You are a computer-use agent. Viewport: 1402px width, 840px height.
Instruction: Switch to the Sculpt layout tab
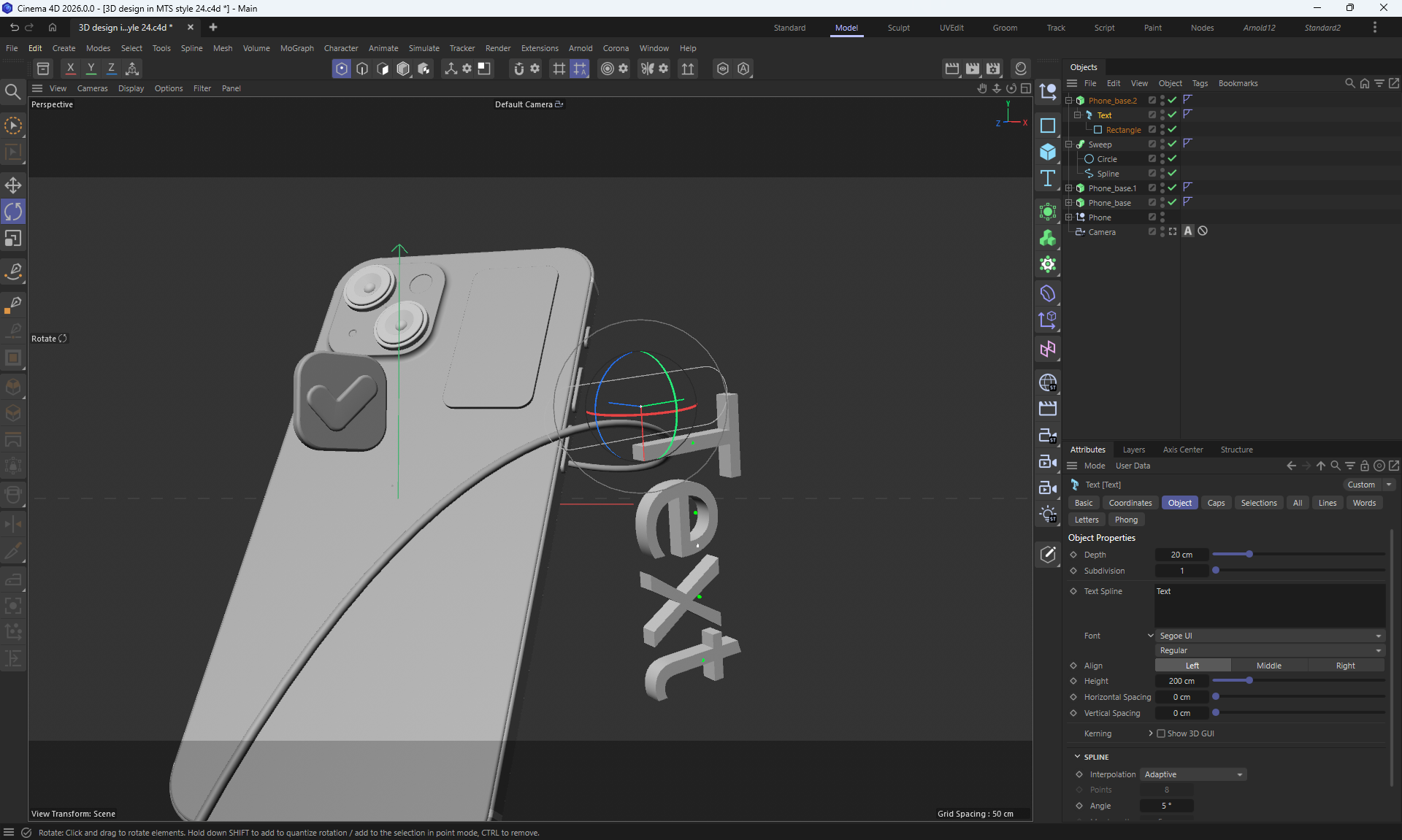click(898, 28)
